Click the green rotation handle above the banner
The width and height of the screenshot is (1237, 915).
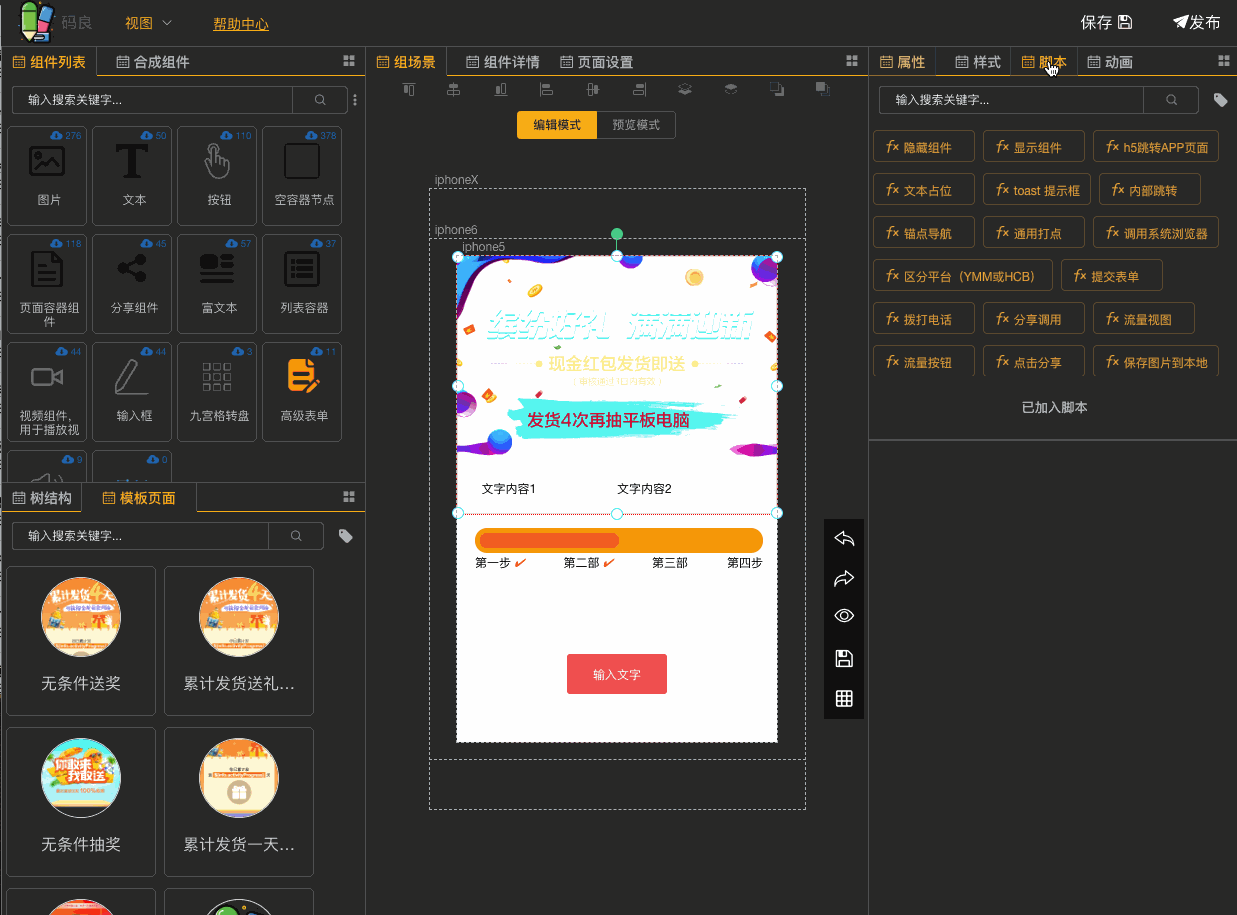617,234
